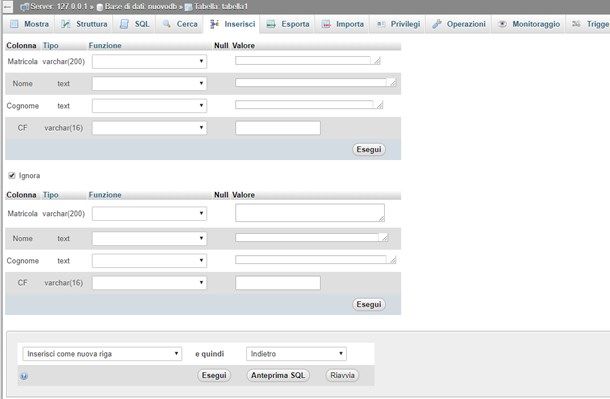Image resolution: width=610 pixels, height=399 pixels.
Task: Open Funzione dropdown for first Nome row
Action: (149, 83)
